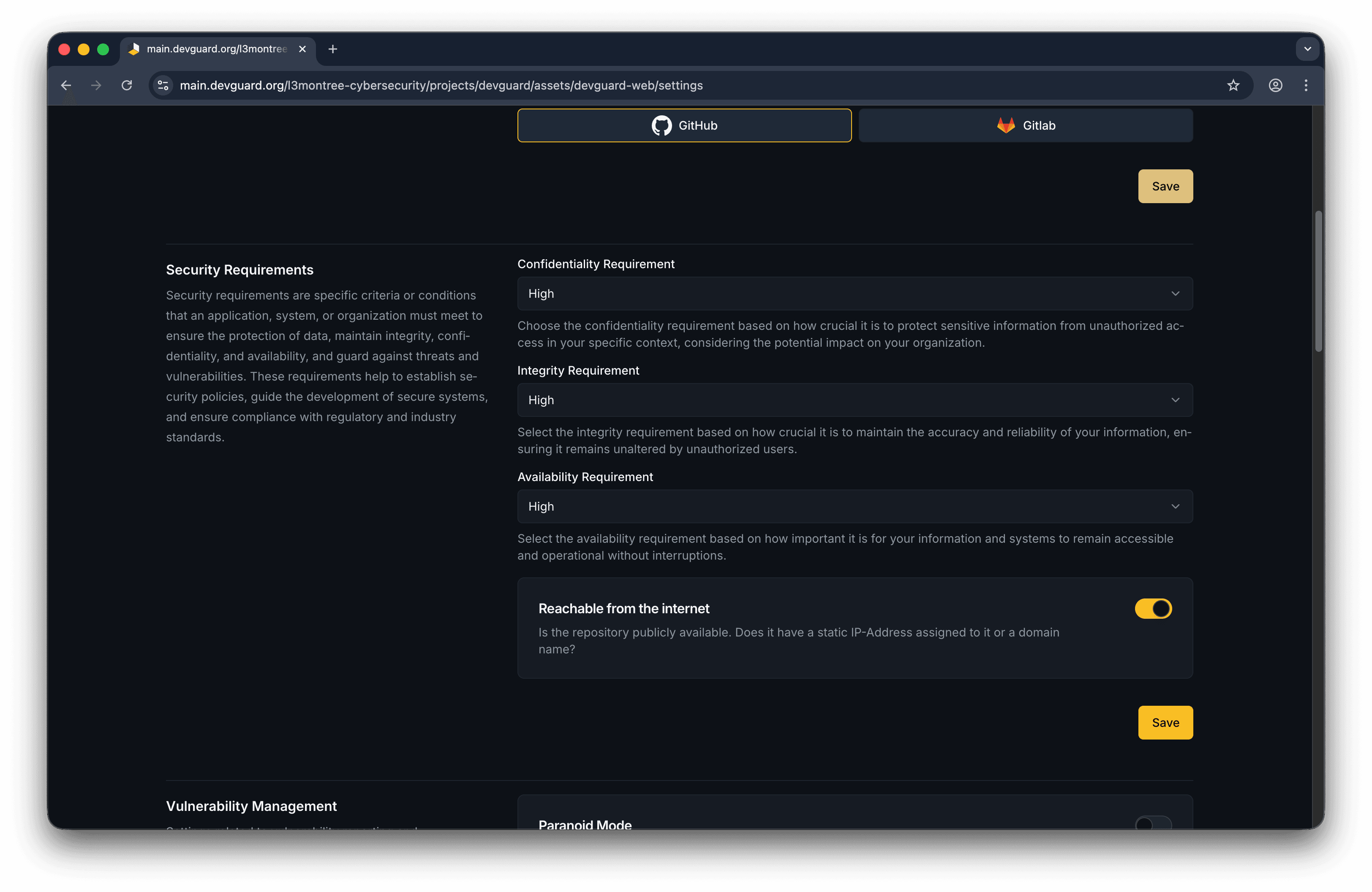Viewport: 1372px width, 892px height.
Task: Enable Paranoid Mode
Action: (1153, 824)
